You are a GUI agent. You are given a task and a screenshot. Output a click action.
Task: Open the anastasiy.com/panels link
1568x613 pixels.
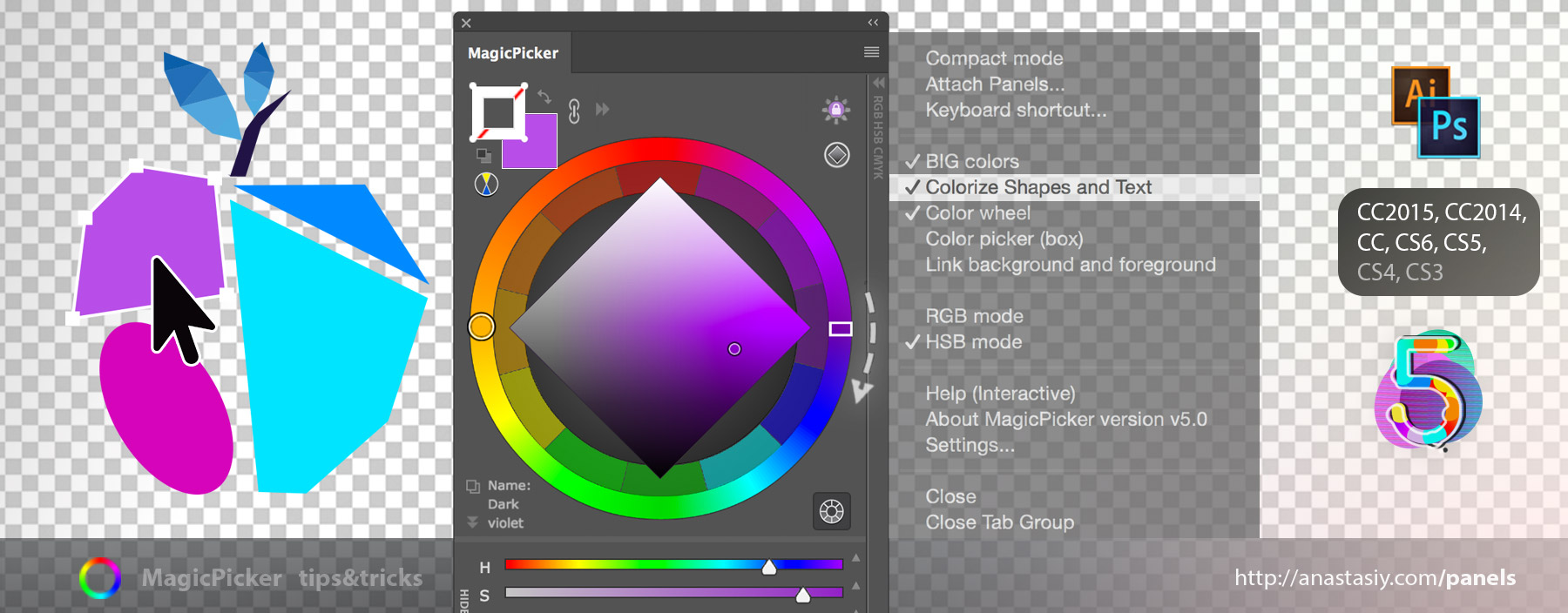[x=1375, y=578]
